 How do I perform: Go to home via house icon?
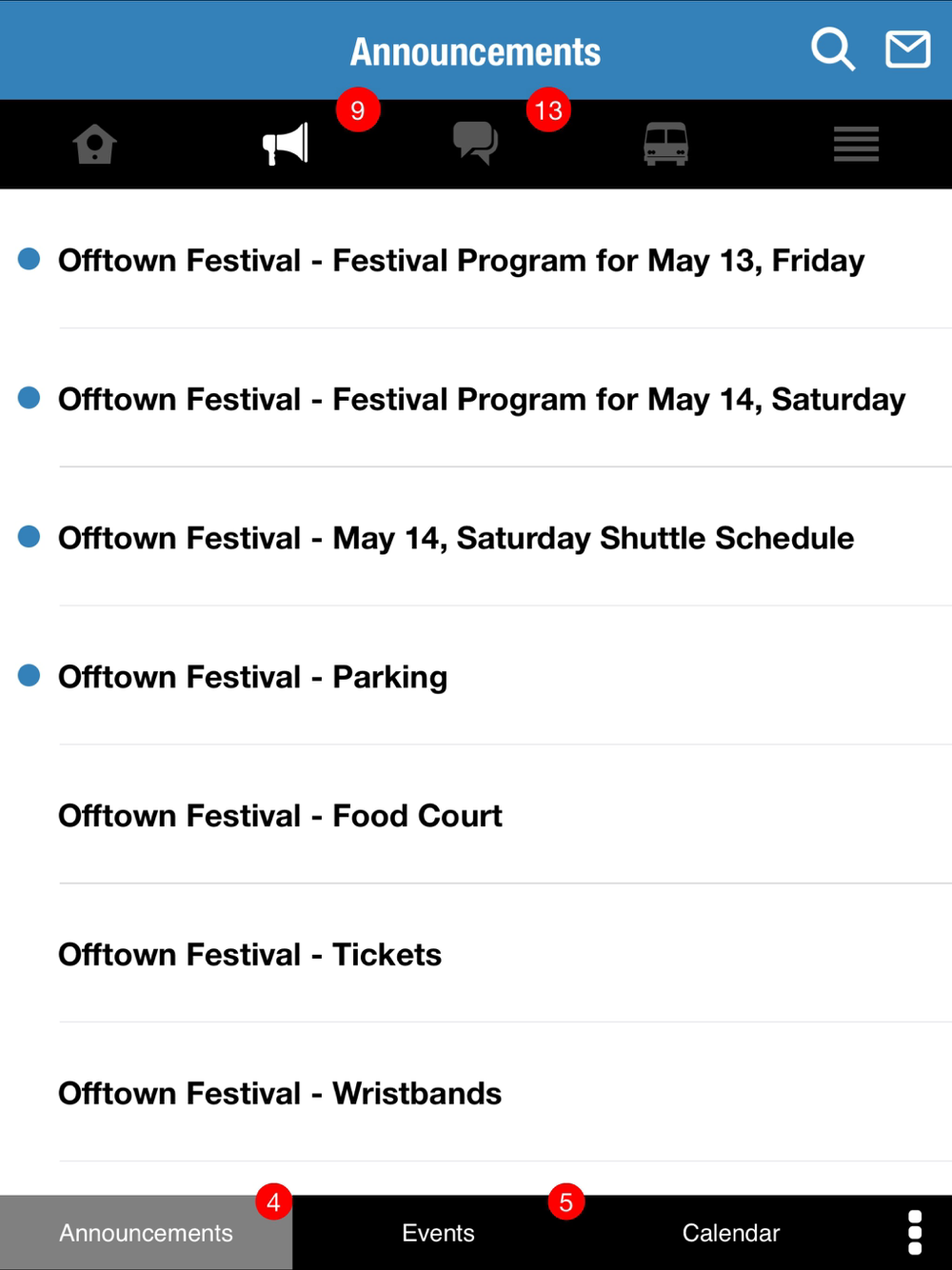(94, 145)
